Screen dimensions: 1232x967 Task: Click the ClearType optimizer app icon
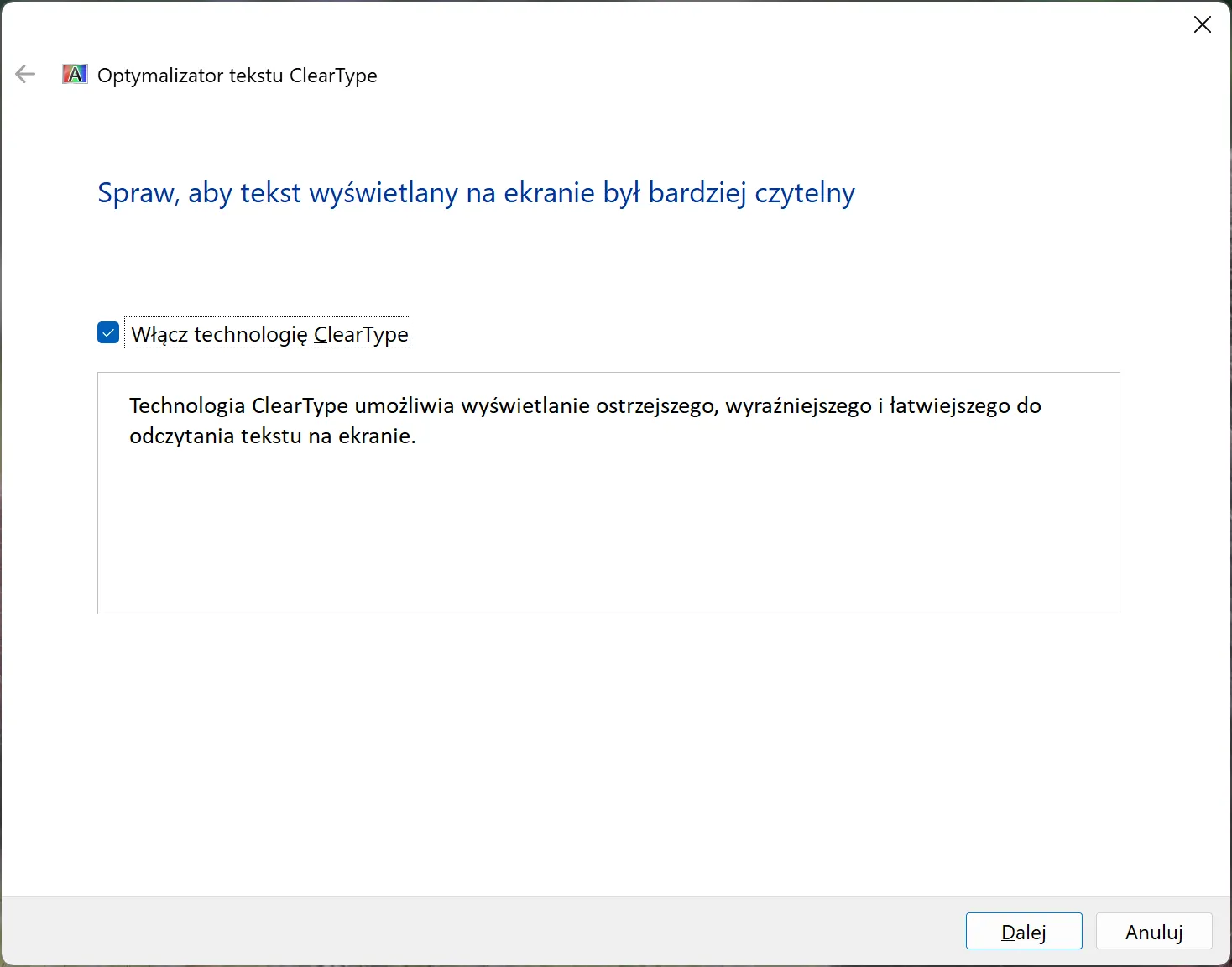coord(75,75)
